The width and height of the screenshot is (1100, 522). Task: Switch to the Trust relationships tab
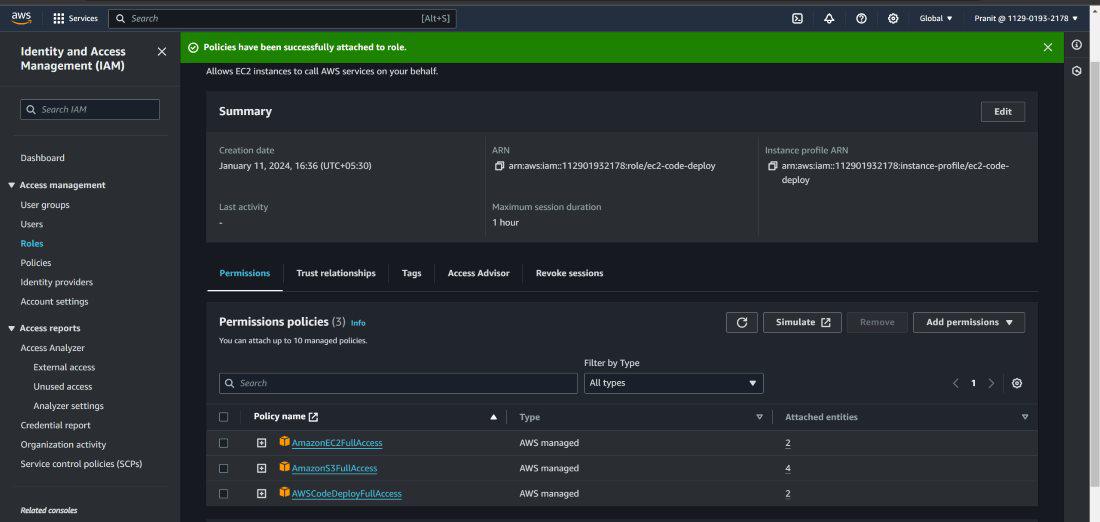coord(336,273)
